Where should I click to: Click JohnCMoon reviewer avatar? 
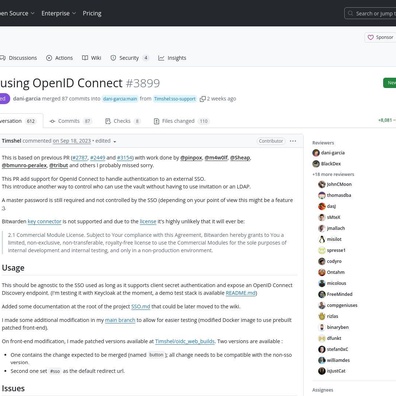[x=322, y=184]
